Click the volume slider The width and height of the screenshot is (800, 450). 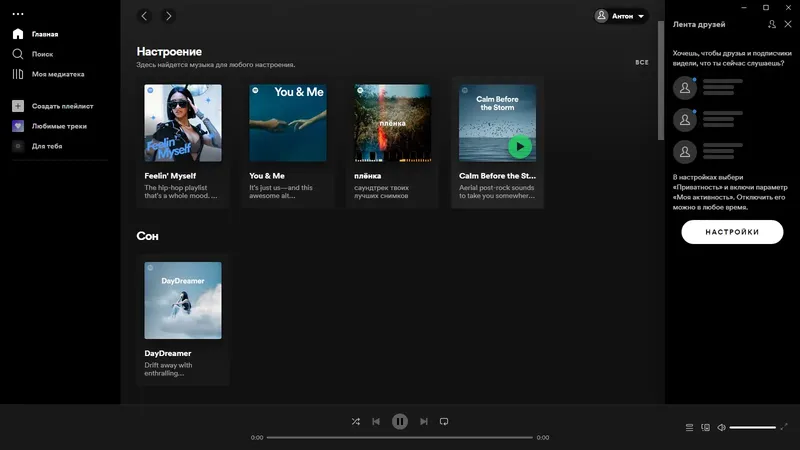[x=753, y=428]
